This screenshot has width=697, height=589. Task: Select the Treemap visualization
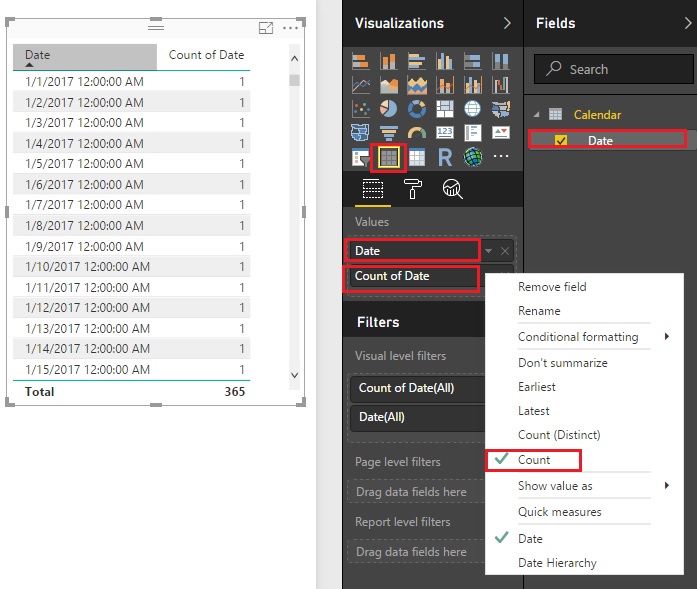(x=445, y=108)
